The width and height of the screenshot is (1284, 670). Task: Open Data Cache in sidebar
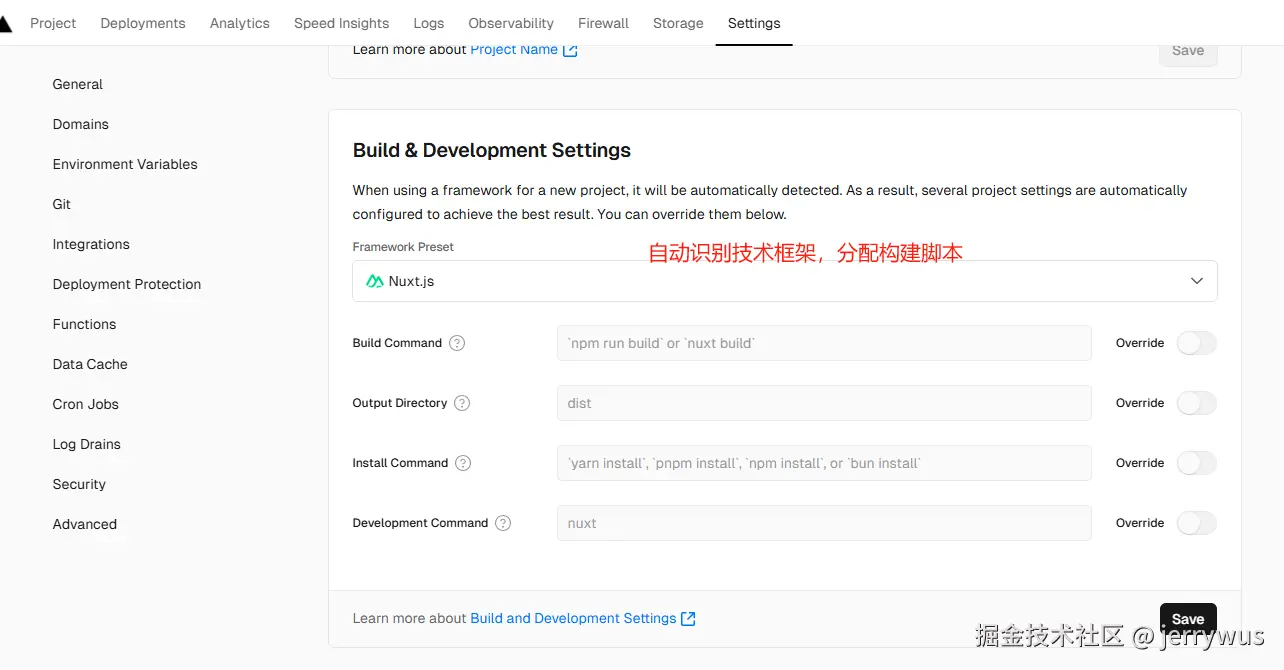click(90, 364)
